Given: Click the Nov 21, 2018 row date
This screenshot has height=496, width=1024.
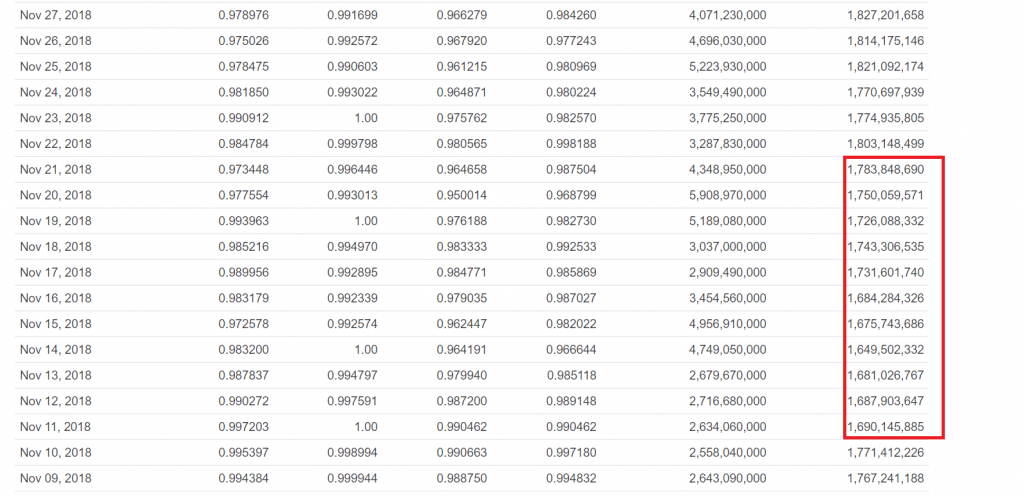Looking at the screenshot, I should tap(55, 170).
